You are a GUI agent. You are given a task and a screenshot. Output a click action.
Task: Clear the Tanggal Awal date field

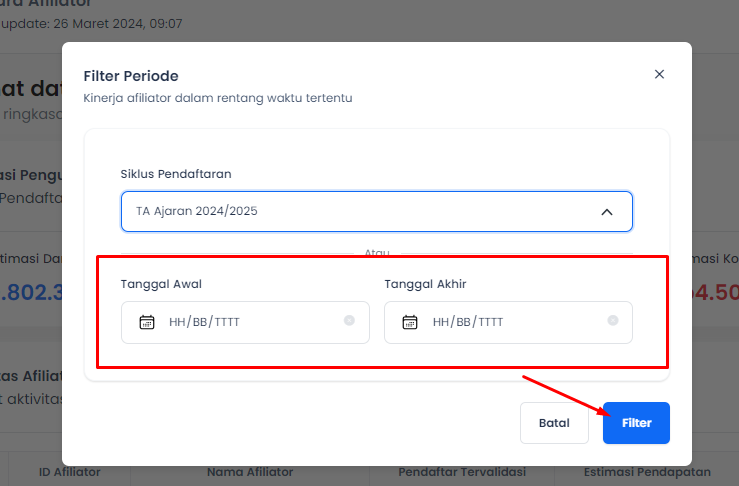click(x=349, y=321)
